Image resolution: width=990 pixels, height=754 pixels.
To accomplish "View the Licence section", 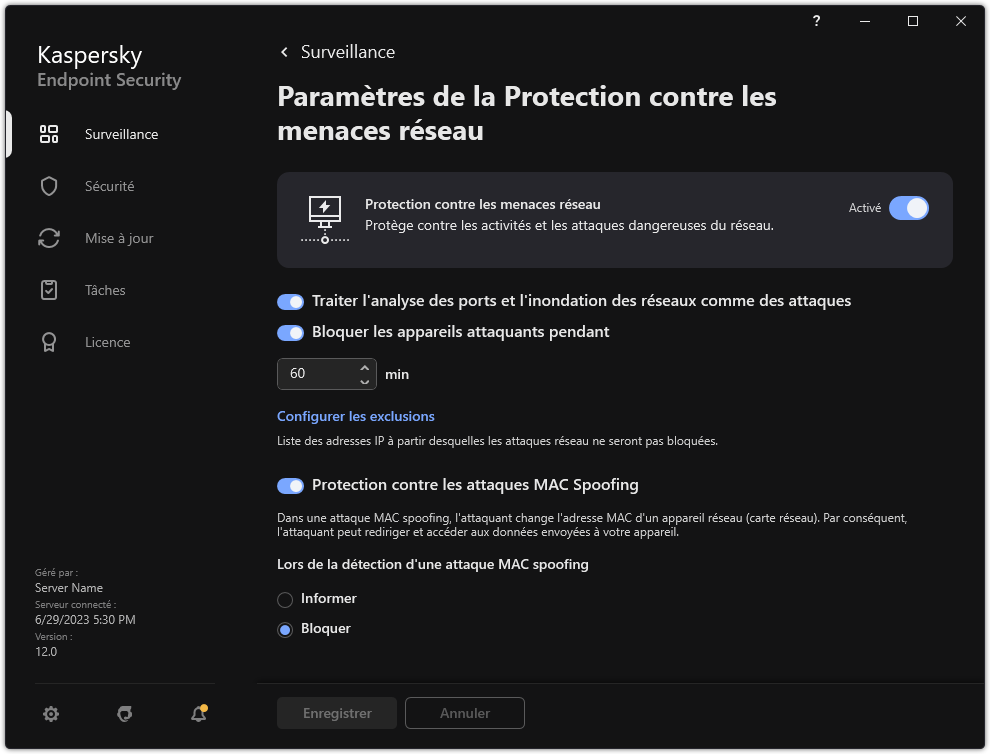I will click(x=106, y=342).
